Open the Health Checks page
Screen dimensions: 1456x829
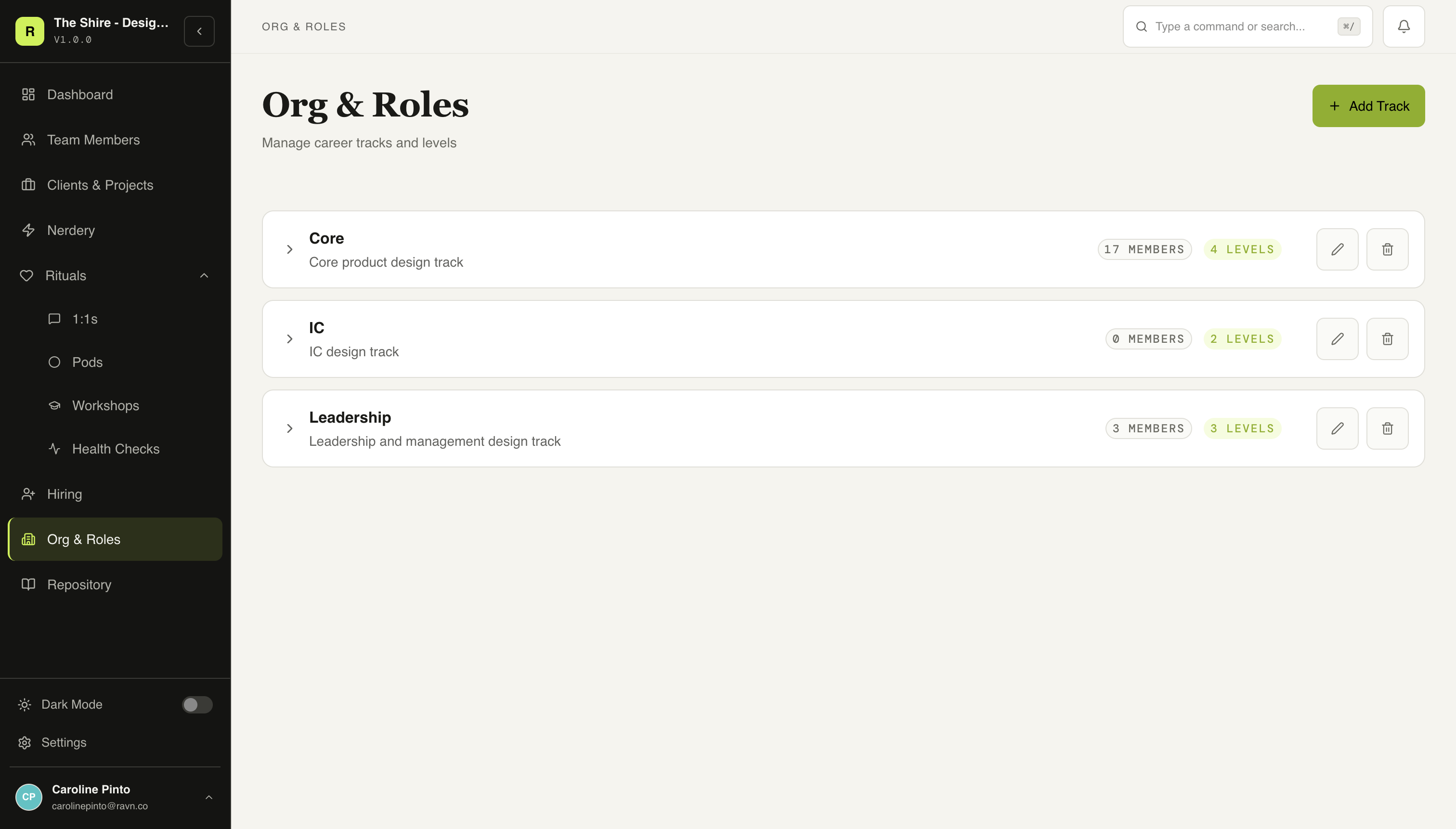pos(116,449)
